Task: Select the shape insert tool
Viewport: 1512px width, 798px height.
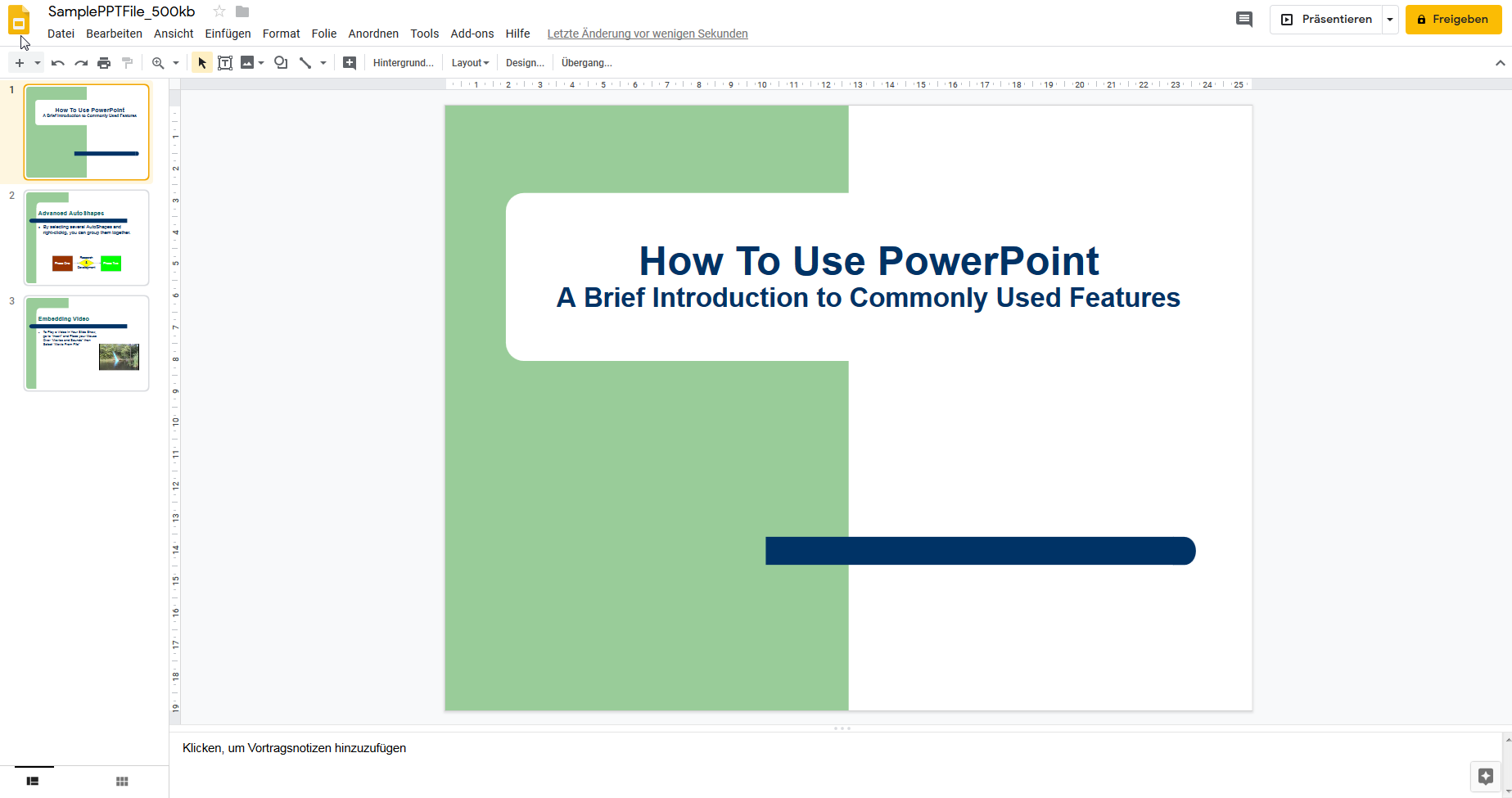Action: [x=281, y=63]
